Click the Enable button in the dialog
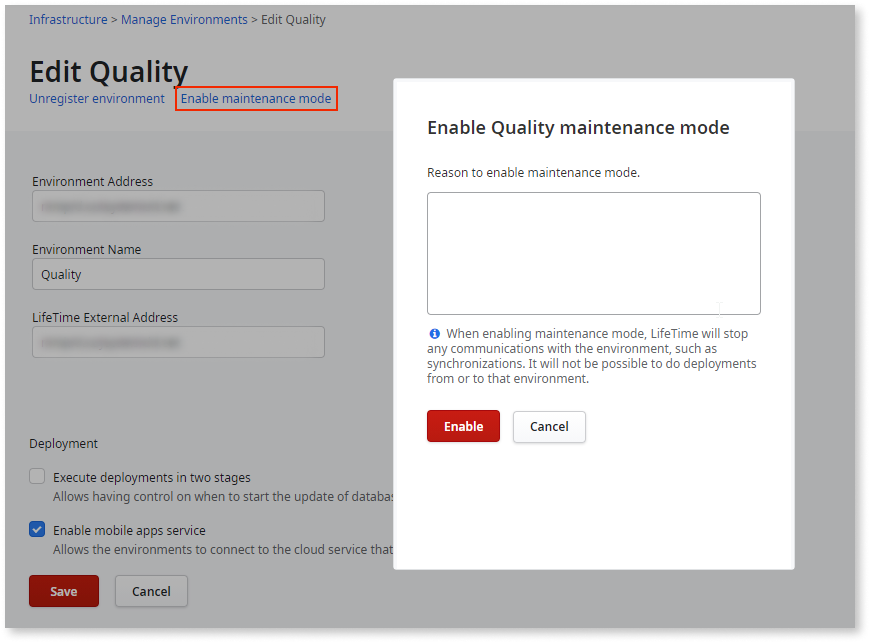This screenshot has width=870, height=643. [463, 426]
